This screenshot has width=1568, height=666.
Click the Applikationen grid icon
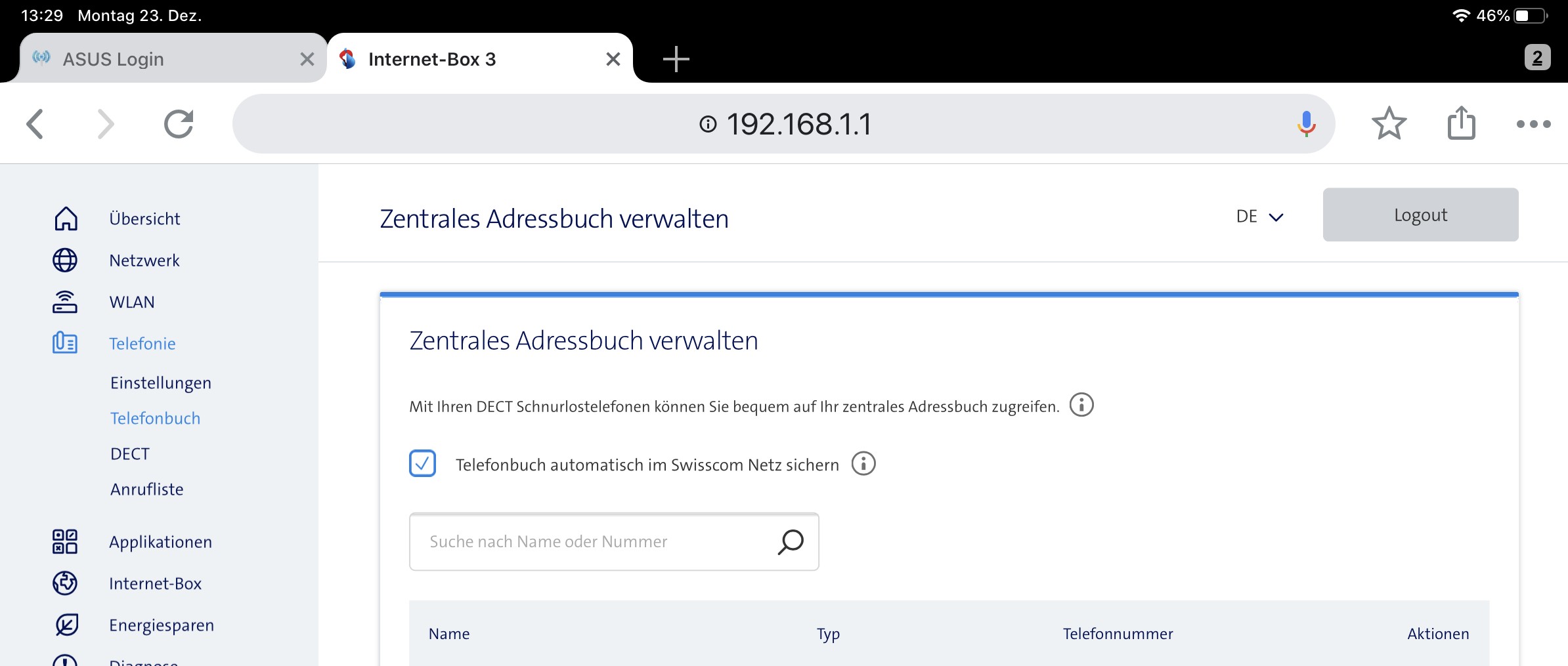click(65, 542)
